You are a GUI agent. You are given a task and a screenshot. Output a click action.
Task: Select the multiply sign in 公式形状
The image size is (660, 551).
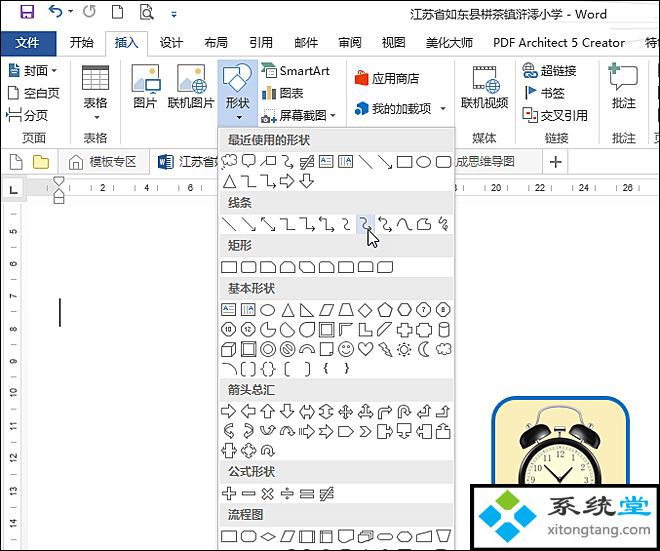268,493
